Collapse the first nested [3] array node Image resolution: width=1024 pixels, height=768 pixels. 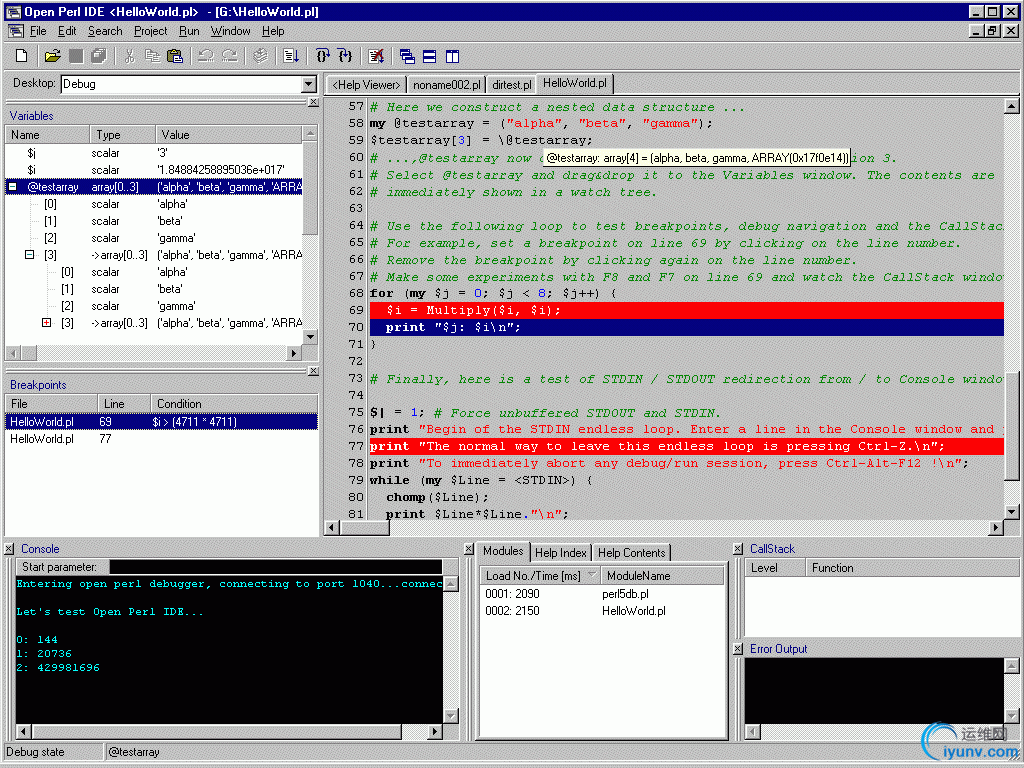[x=29, y=255]
